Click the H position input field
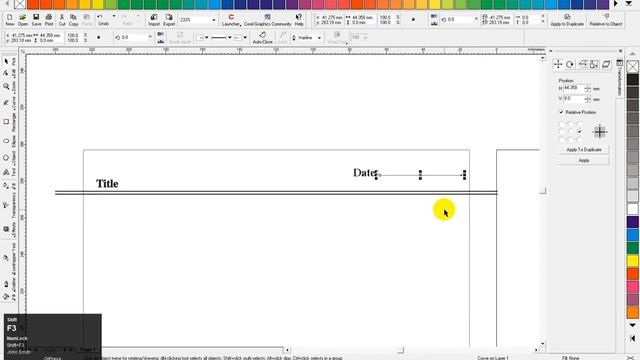 click(573, 88)
